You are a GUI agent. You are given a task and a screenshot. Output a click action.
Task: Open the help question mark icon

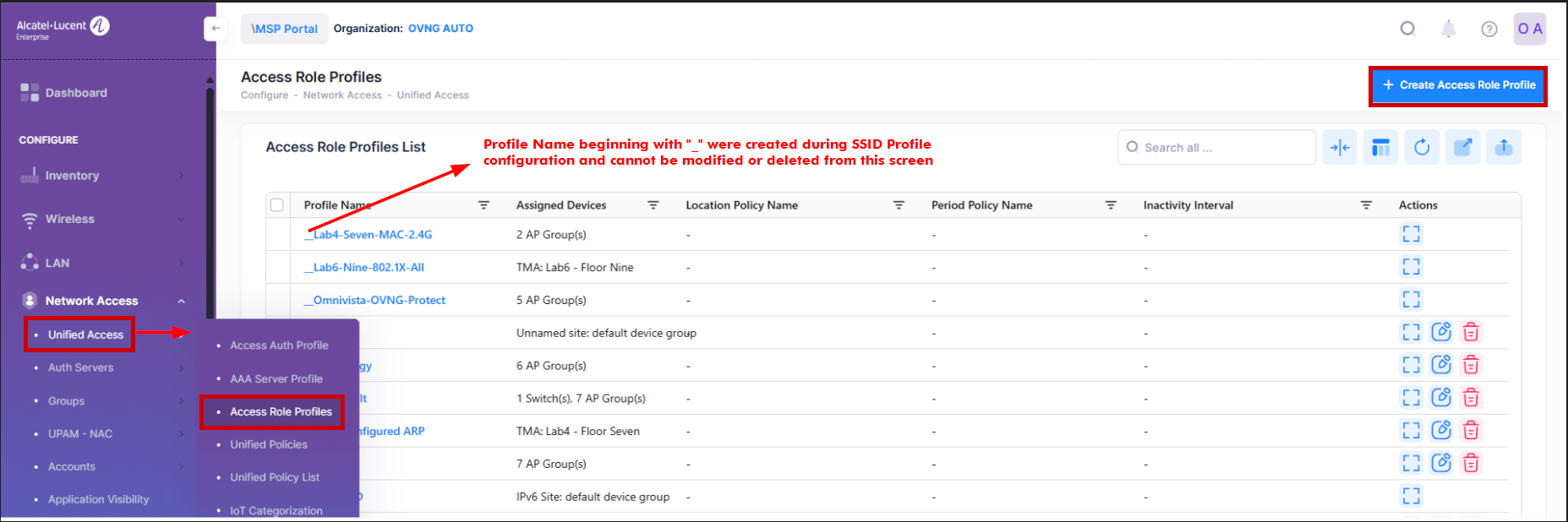[x=1489, y=30]
